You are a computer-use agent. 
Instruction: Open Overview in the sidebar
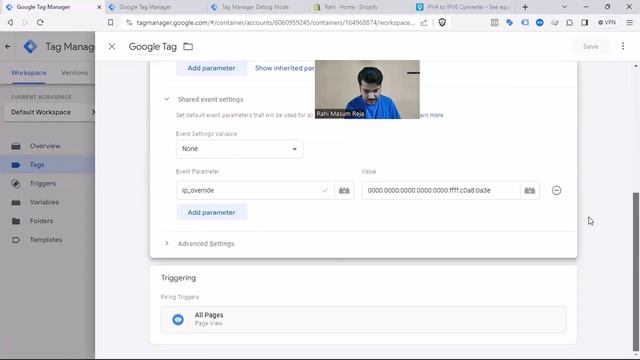click(x=45, y=146)
